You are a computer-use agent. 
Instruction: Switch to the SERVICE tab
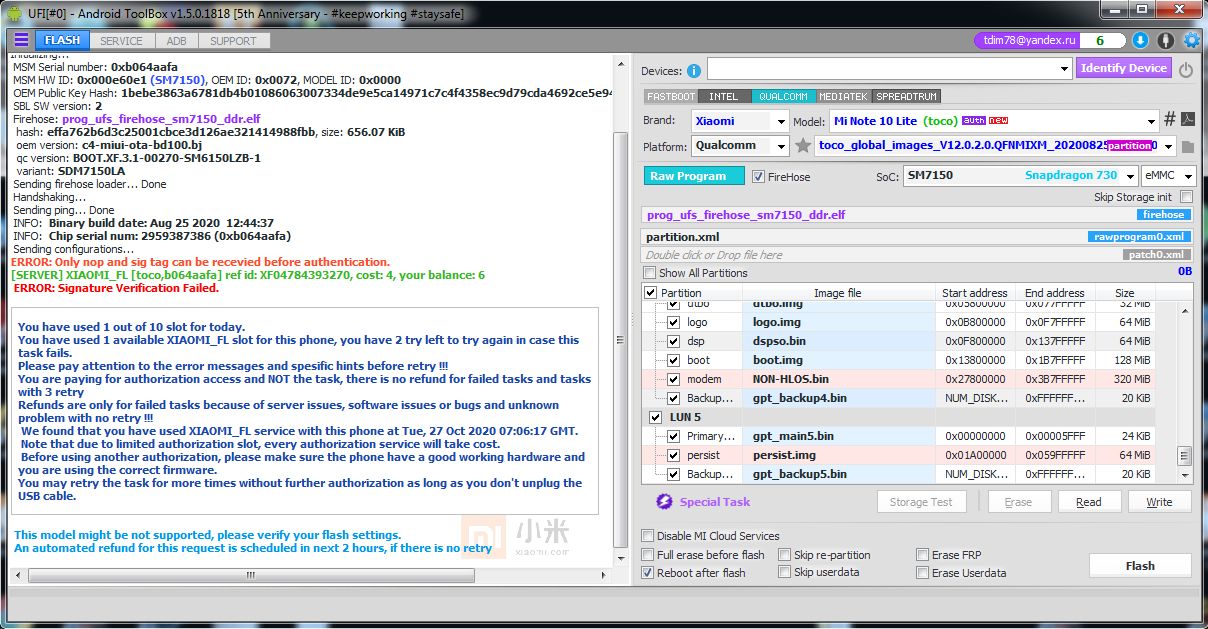(121, 41)
